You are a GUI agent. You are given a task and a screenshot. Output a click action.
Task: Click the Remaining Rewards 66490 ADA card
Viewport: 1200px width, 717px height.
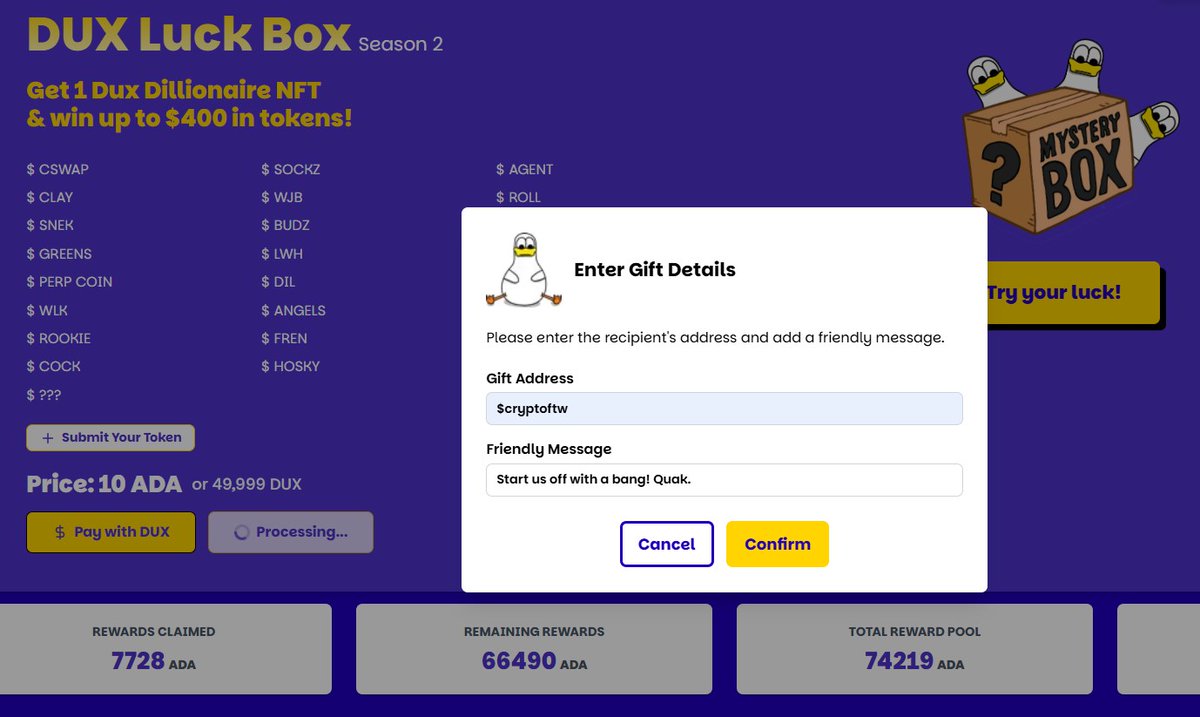tap(534, 649)
